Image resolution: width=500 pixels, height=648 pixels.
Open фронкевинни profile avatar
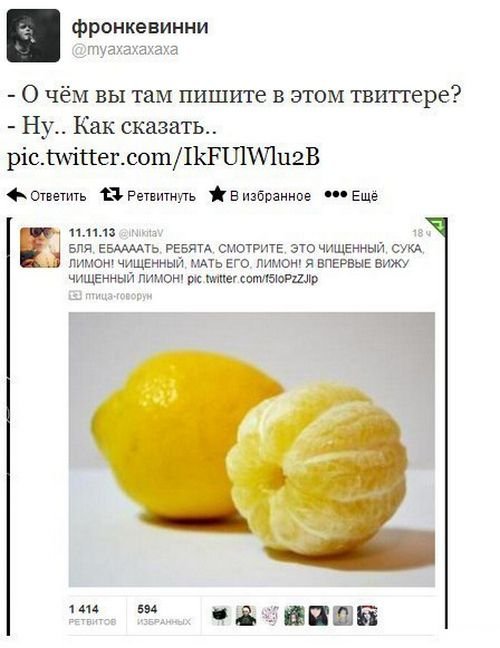[33, 36]
